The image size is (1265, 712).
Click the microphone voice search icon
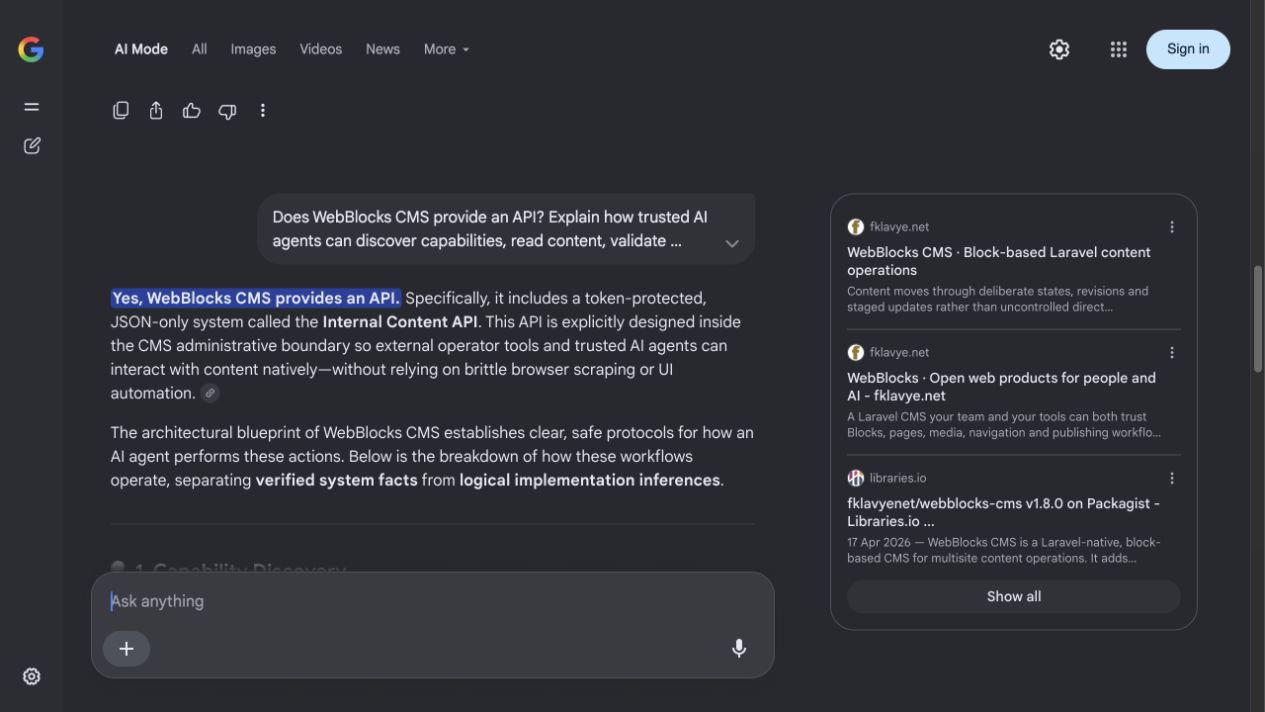(x=739, y=648)
